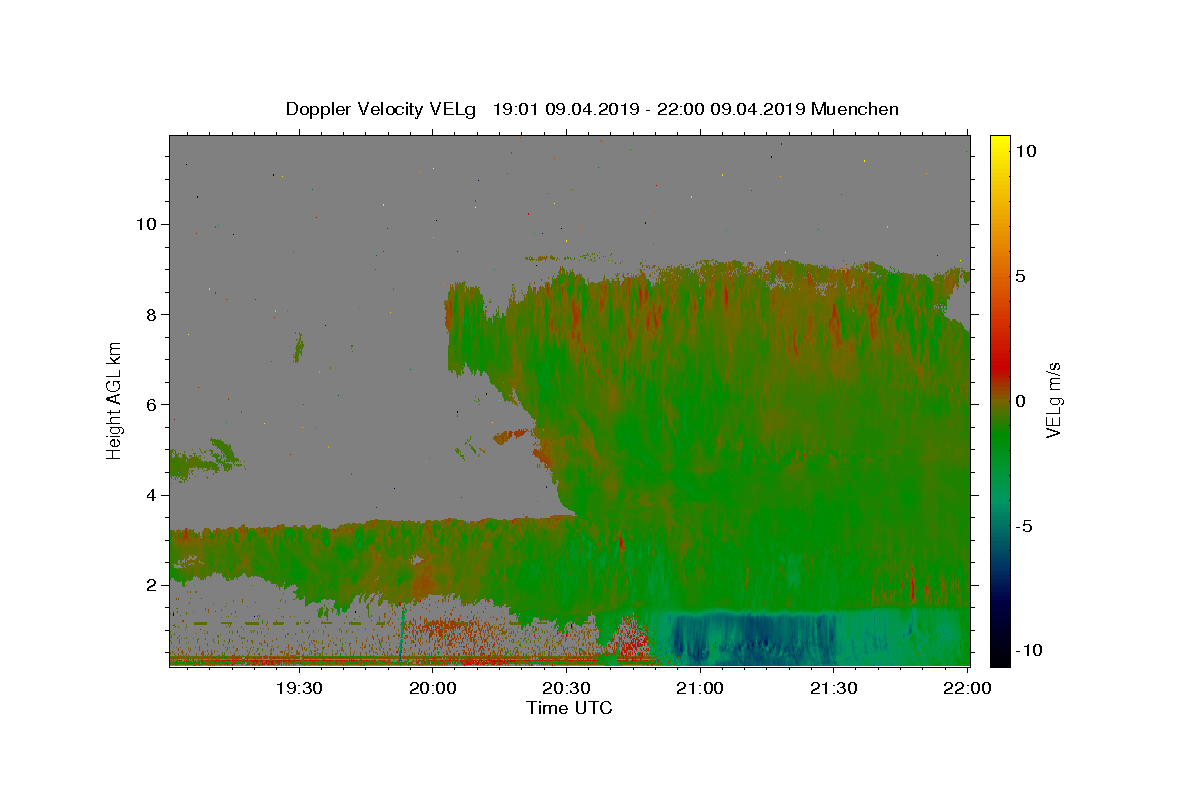Click the 22:00 time axis label
This screenshot has height=800, width=1200.
(967, 688)
